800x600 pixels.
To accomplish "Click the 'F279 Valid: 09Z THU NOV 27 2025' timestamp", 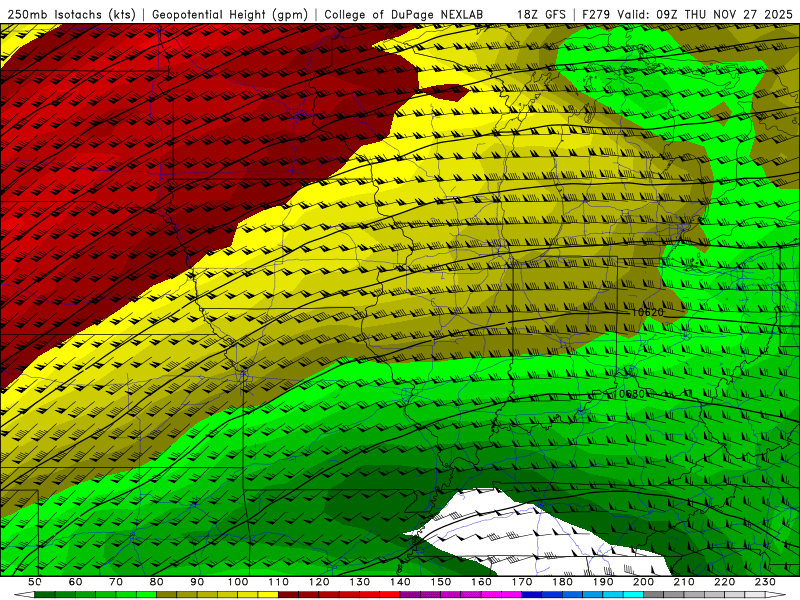I will pyautogui.click(x=687, y=14).
